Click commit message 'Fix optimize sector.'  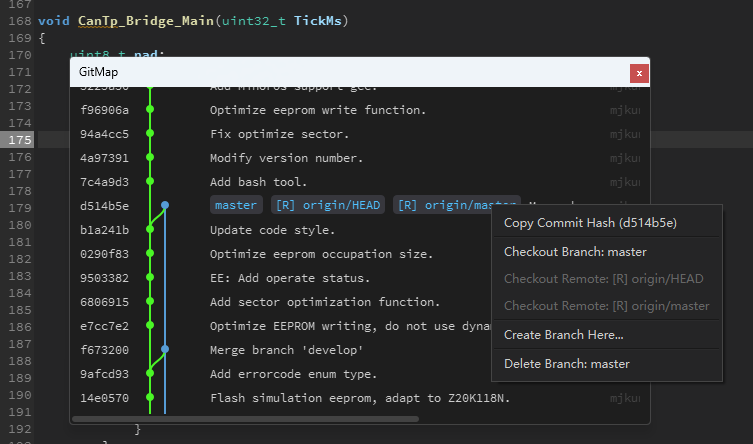[x=279, y=134]
